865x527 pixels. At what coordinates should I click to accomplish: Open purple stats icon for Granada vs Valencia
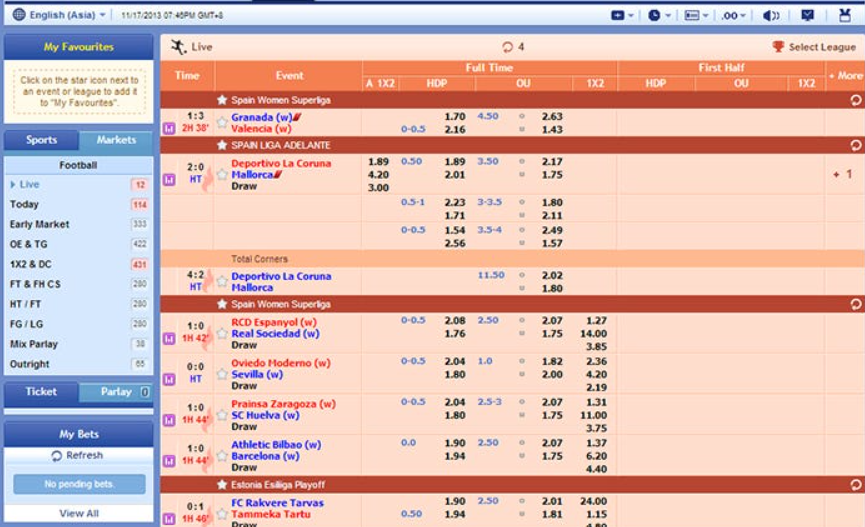tap(169, 129)
